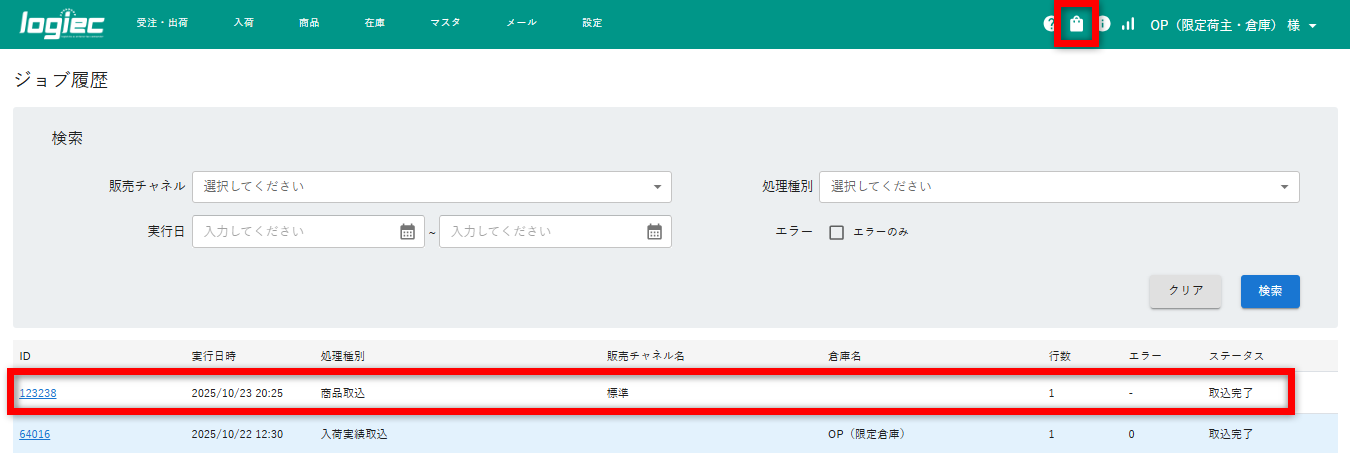Image resolution: width=1350 pixels, height=453 pixels.
Task: Open the OP（限定荷主・倉庫）user menu
Action: [1232, 24]
